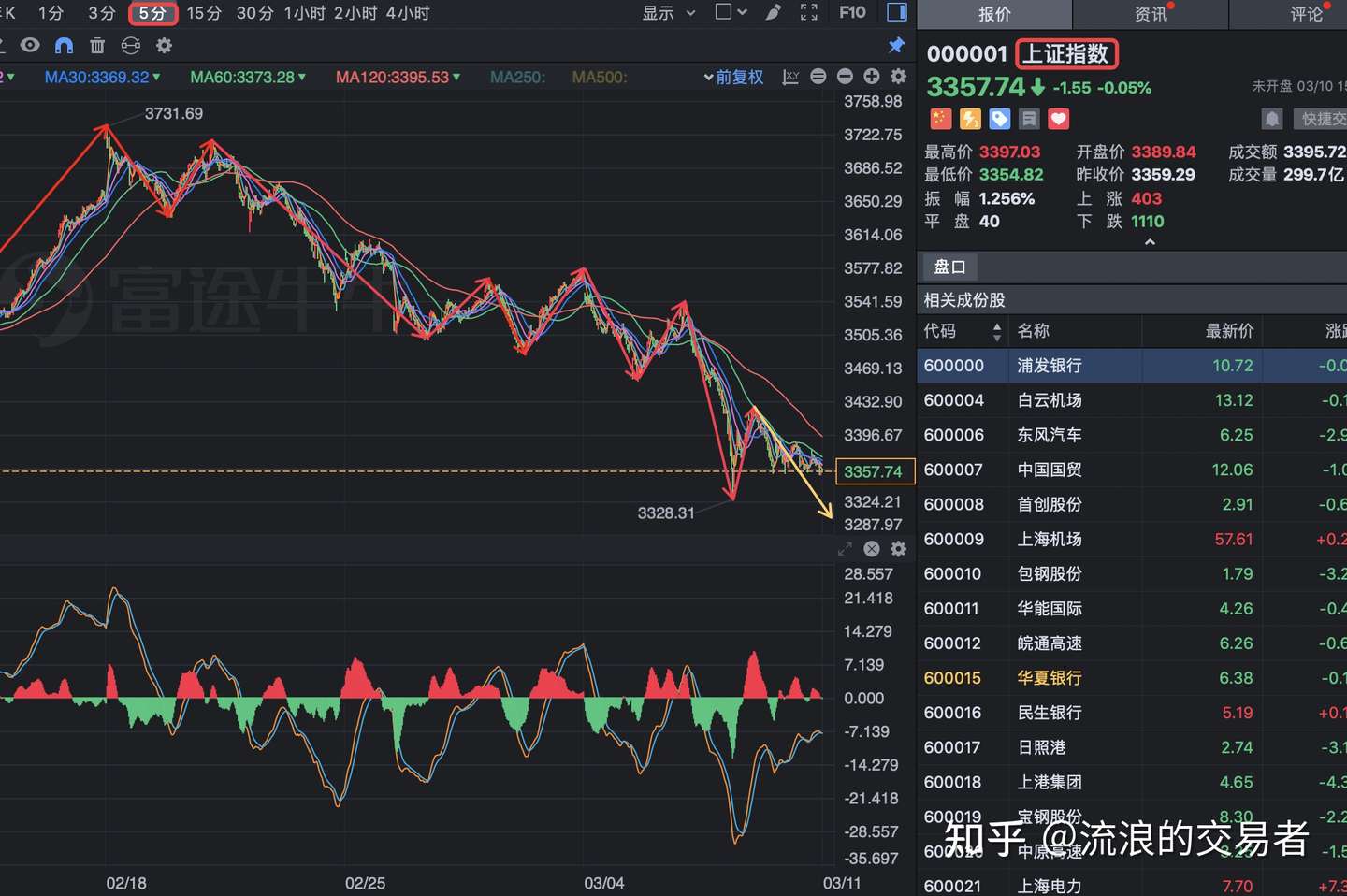Select the 5分 timeframe tab
Viewport: 1347px width, 896px height.
152,13
